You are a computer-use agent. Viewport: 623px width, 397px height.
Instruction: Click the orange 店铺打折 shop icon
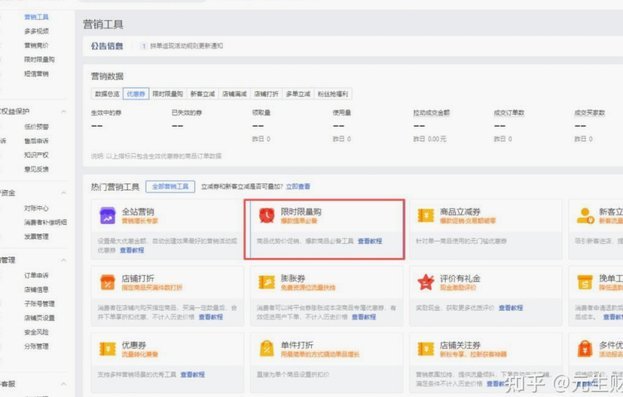(x=107, y=283)
